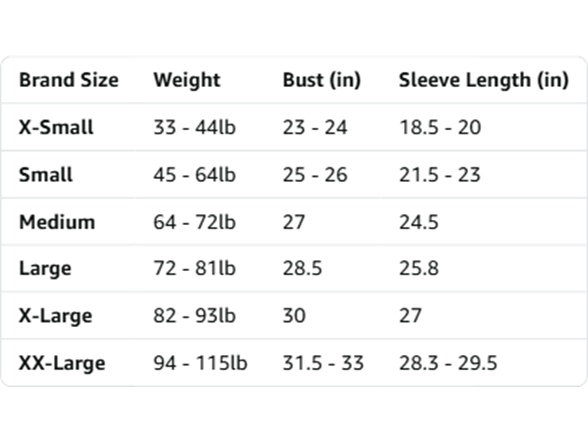
Task: Click the Brand Size column header
Action: (x=69, y=80)
